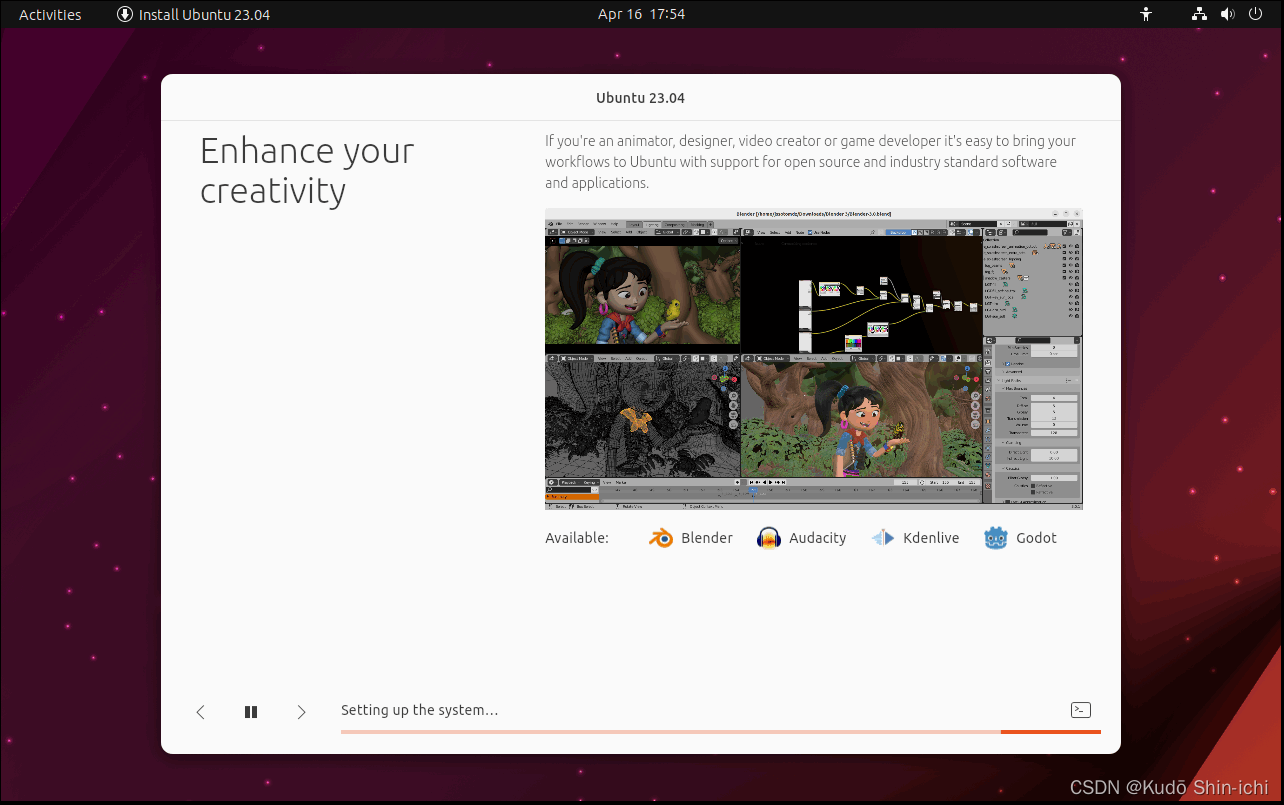
Task: Go to the previous slide arrow
Action: coord(200,712)
